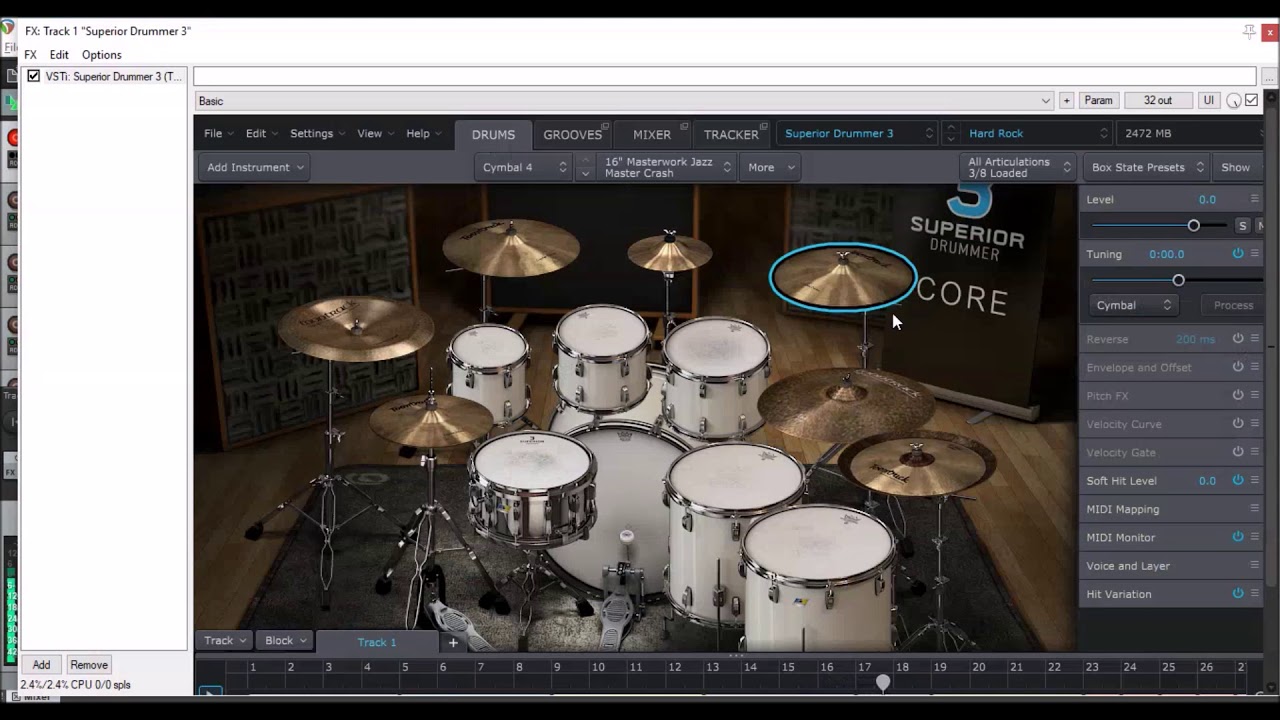
Task: Add a new track with plus tab
Action: [x=453, y=642]
